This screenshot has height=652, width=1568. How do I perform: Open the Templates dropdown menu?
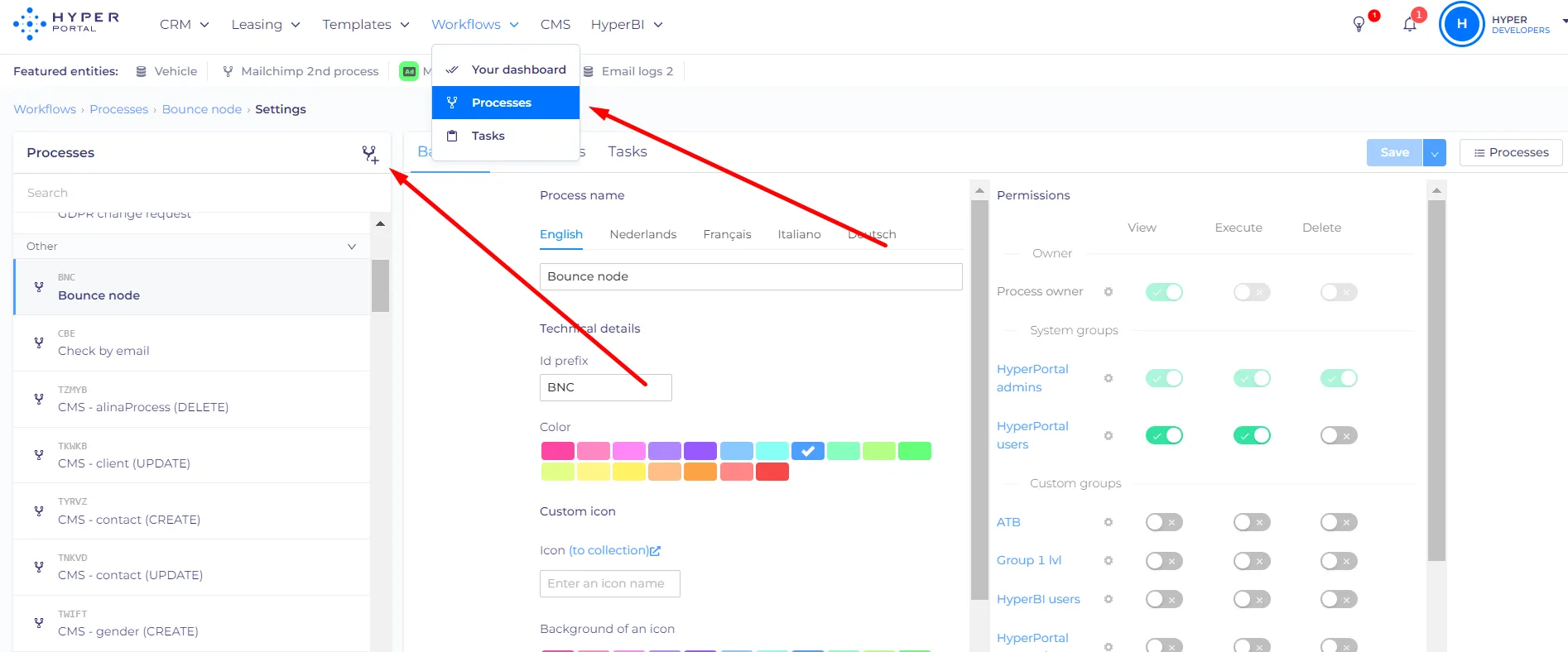tap(366, 24)
